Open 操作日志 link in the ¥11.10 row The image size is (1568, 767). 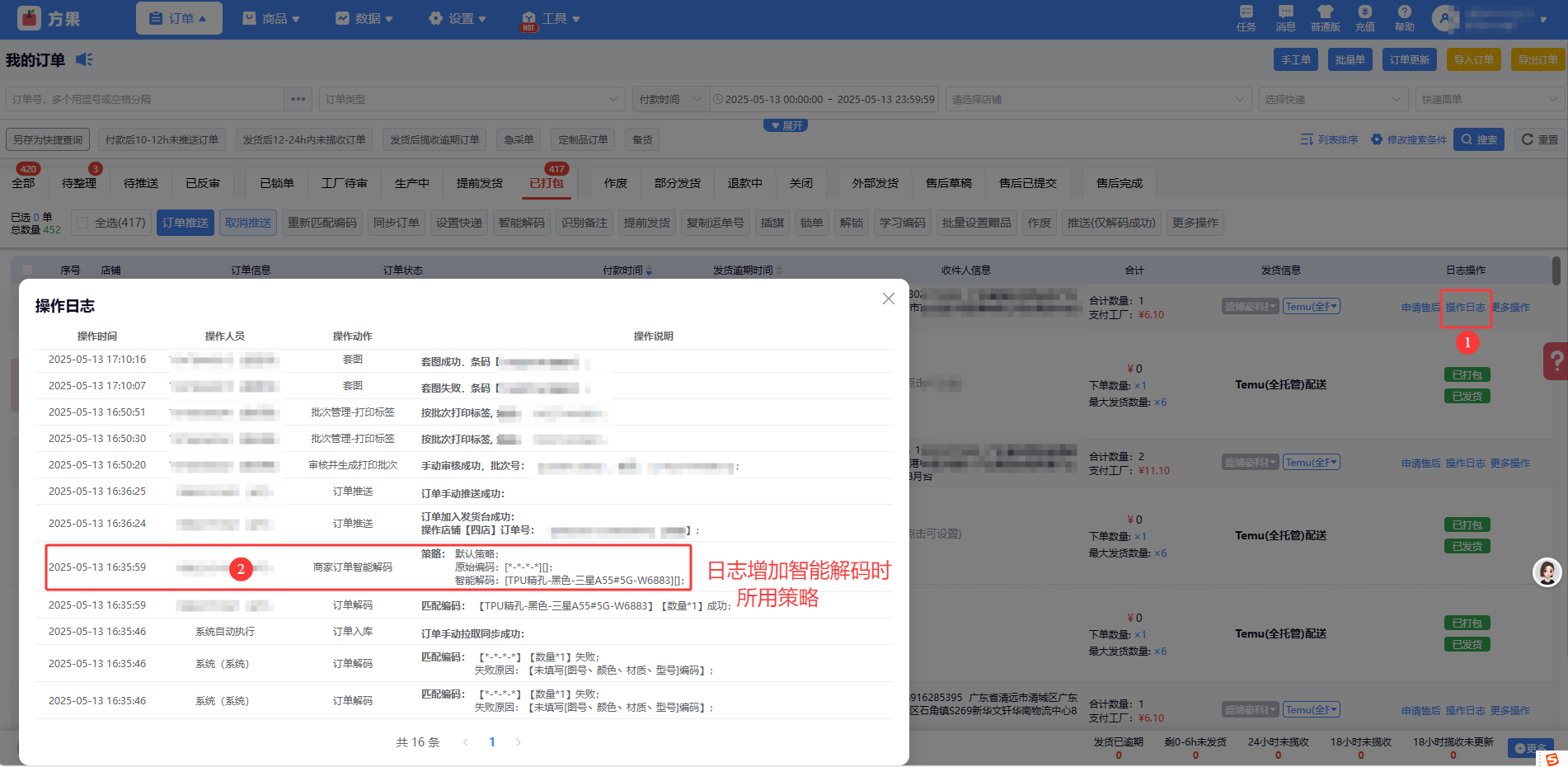(1466, 463)
